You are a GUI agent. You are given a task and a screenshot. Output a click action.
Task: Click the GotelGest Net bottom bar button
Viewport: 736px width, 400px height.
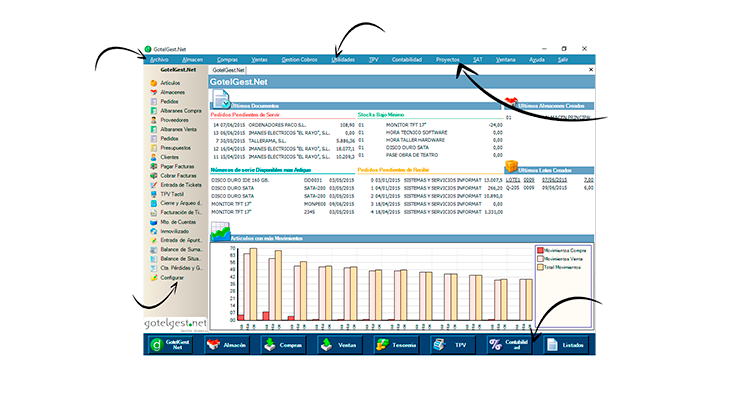pyautogui.click(x=170, y=345)
